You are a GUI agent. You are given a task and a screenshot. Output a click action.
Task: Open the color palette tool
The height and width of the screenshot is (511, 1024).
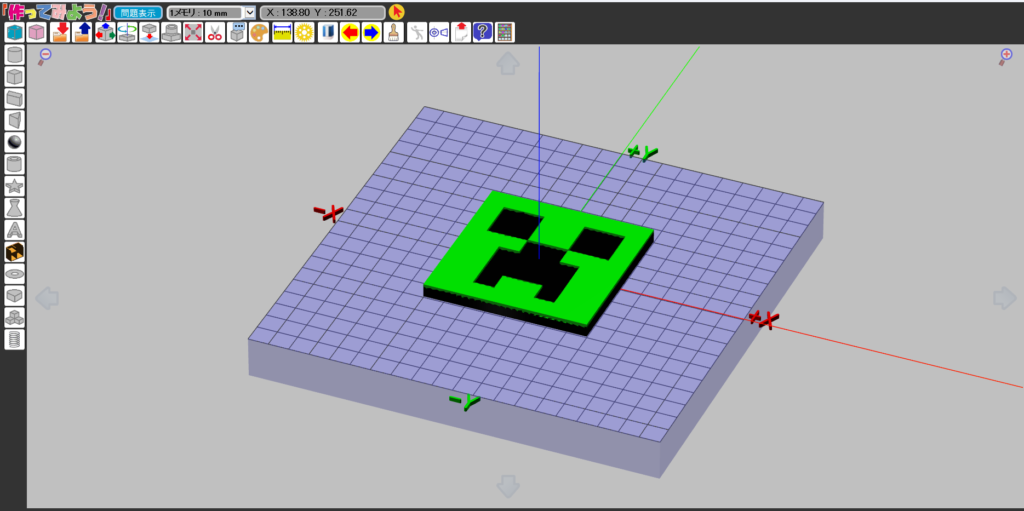259,33
